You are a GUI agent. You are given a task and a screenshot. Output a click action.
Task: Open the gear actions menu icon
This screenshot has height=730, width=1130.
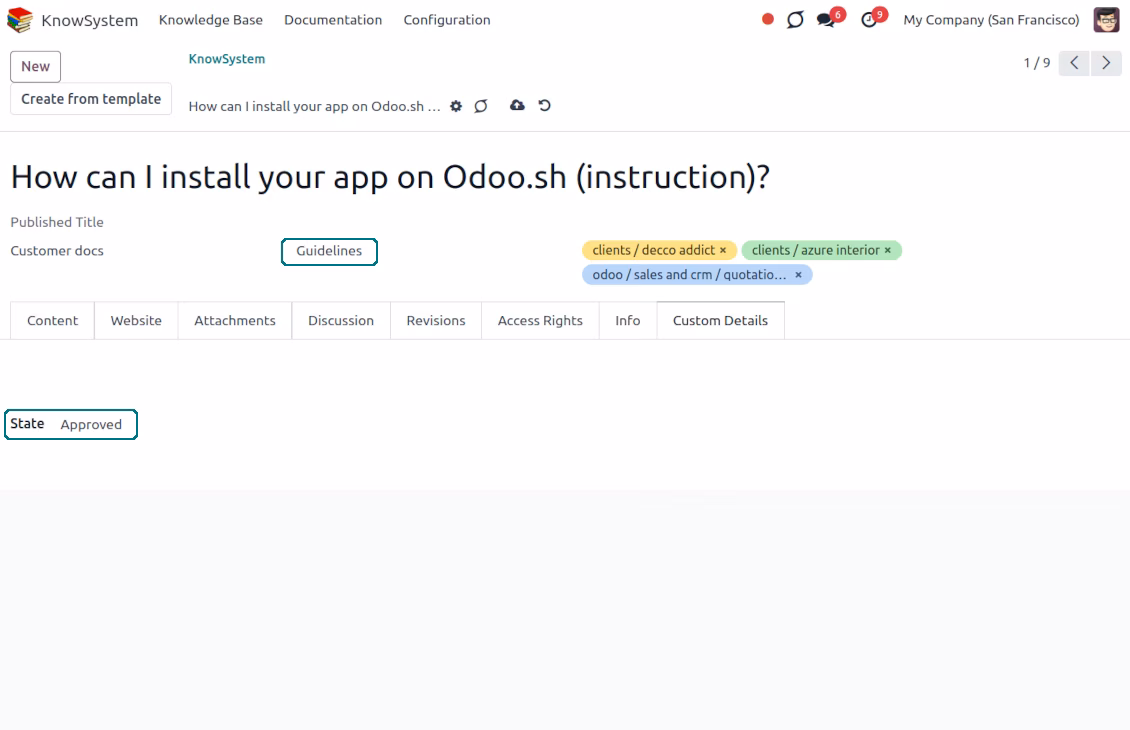(x=456, y=106)
